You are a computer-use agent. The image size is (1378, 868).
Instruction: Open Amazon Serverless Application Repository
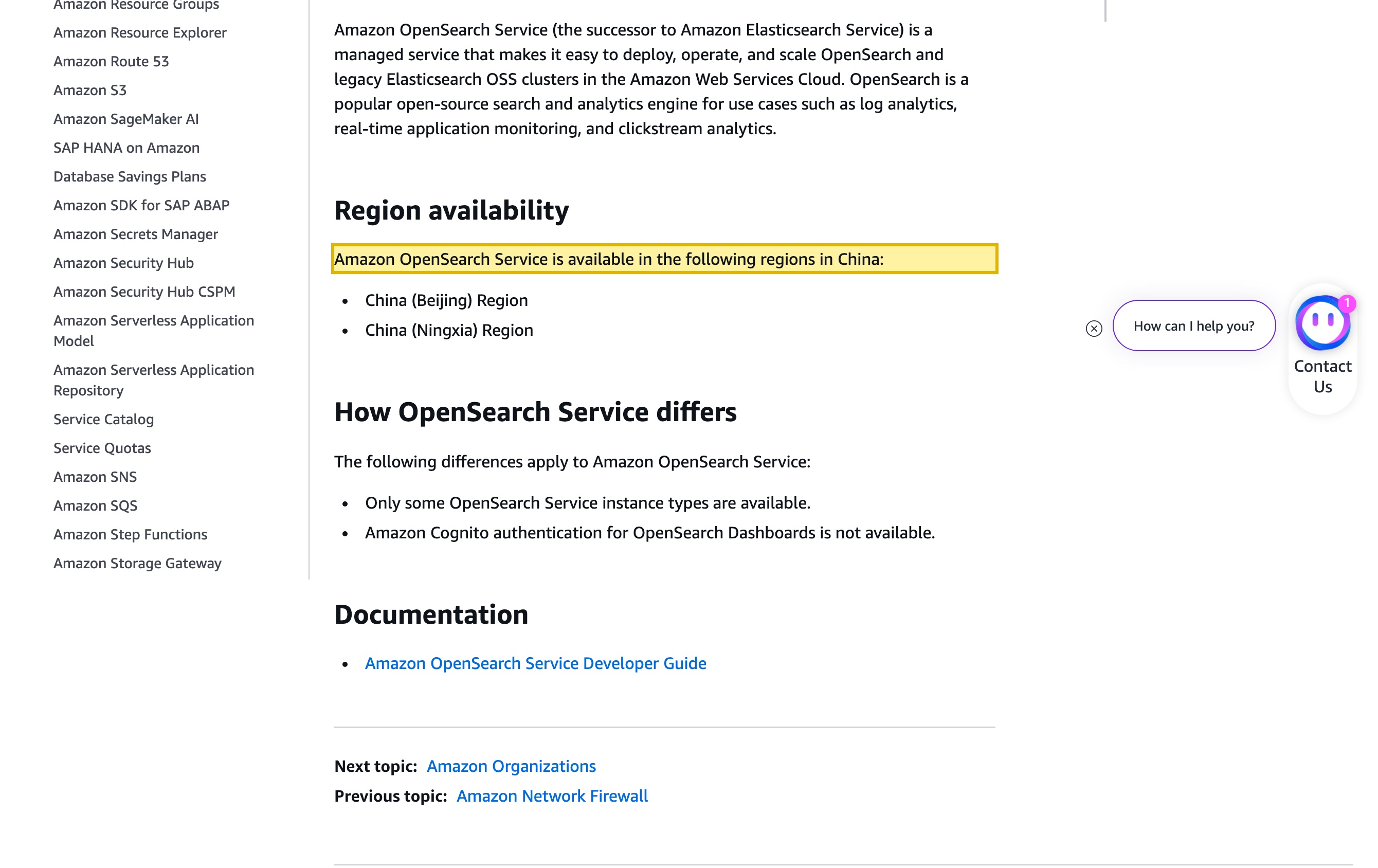click(x=154, y=380)
